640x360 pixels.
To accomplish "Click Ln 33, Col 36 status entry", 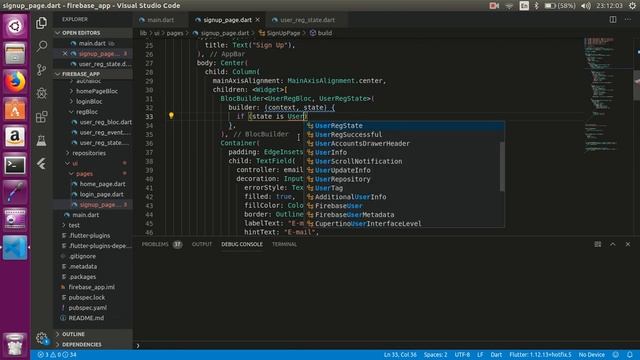I will 400,355.
